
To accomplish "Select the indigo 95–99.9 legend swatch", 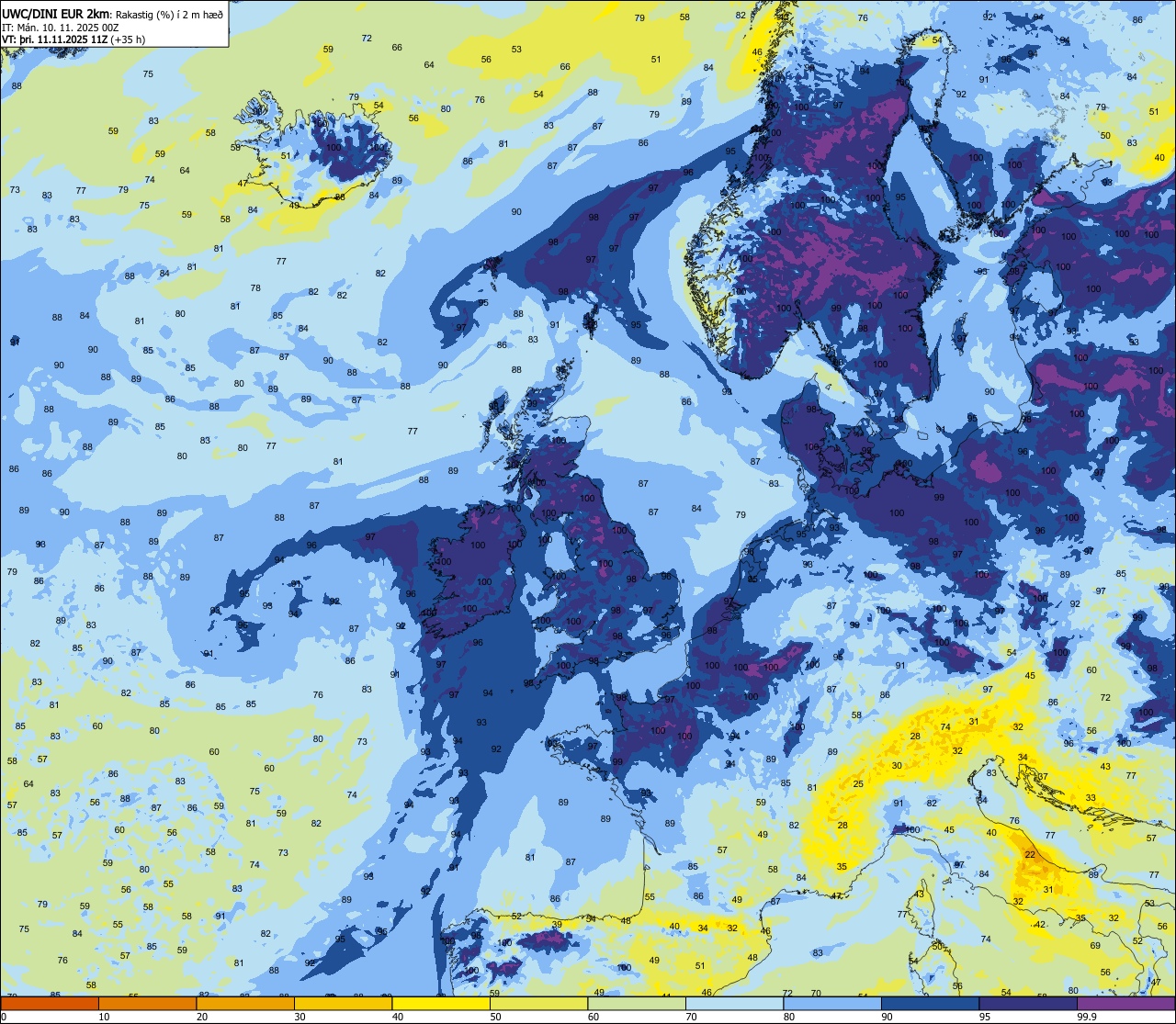I will pyautogui.click(x=1029, y=1004).
